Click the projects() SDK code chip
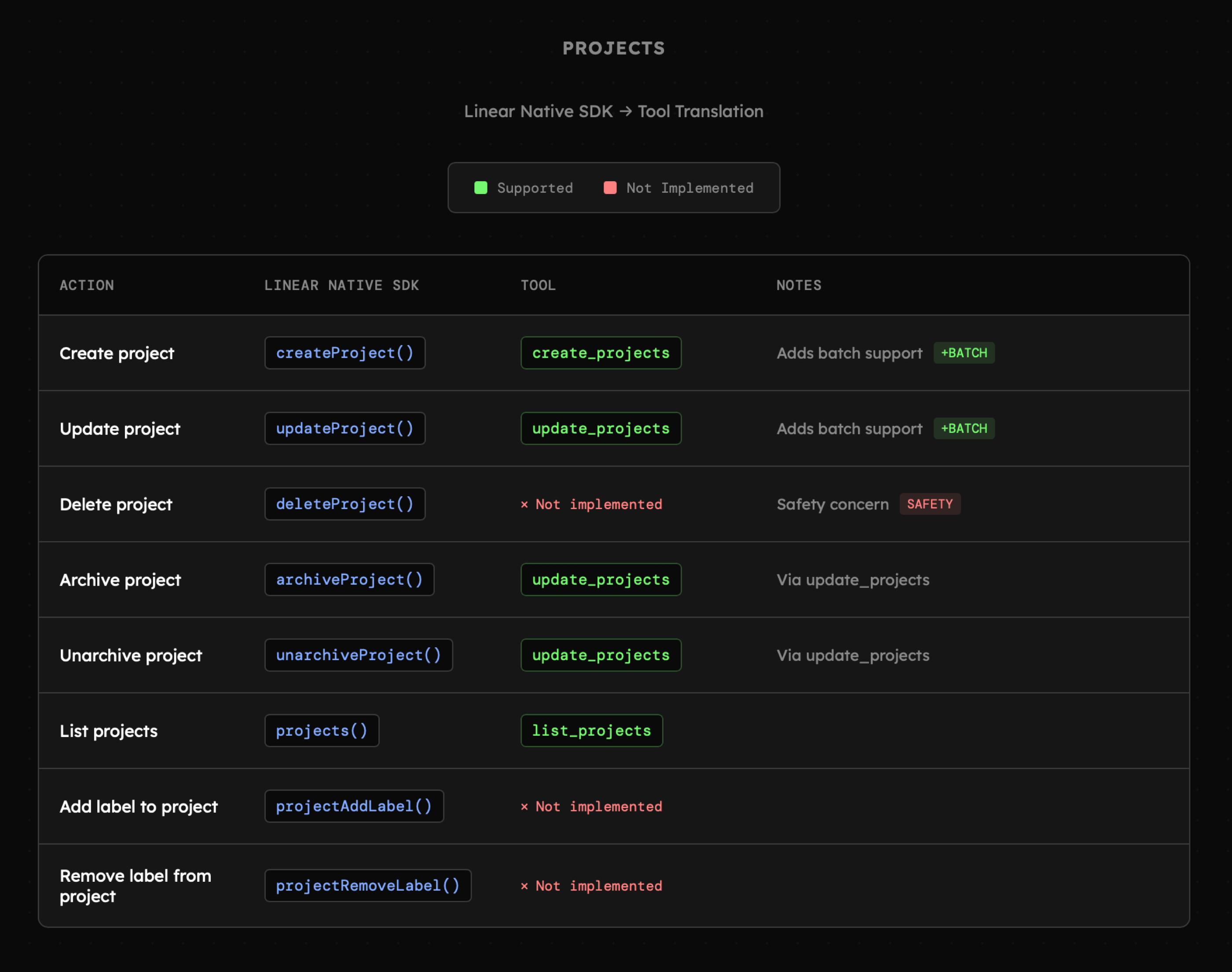This screenshot has height=972, width=1232. (x=322, y=731)
